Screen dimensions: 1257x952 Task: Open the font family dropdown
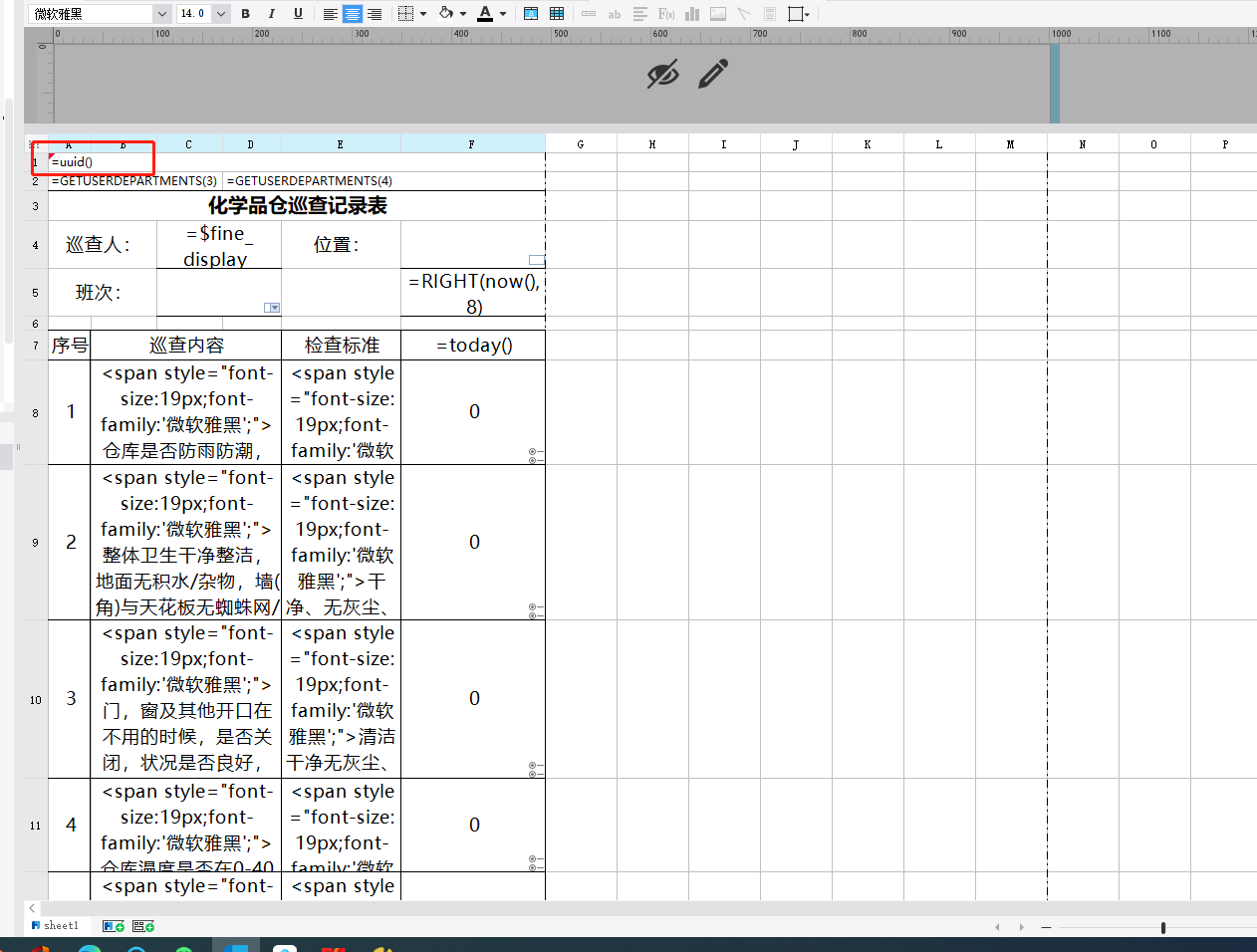(161, 14)
